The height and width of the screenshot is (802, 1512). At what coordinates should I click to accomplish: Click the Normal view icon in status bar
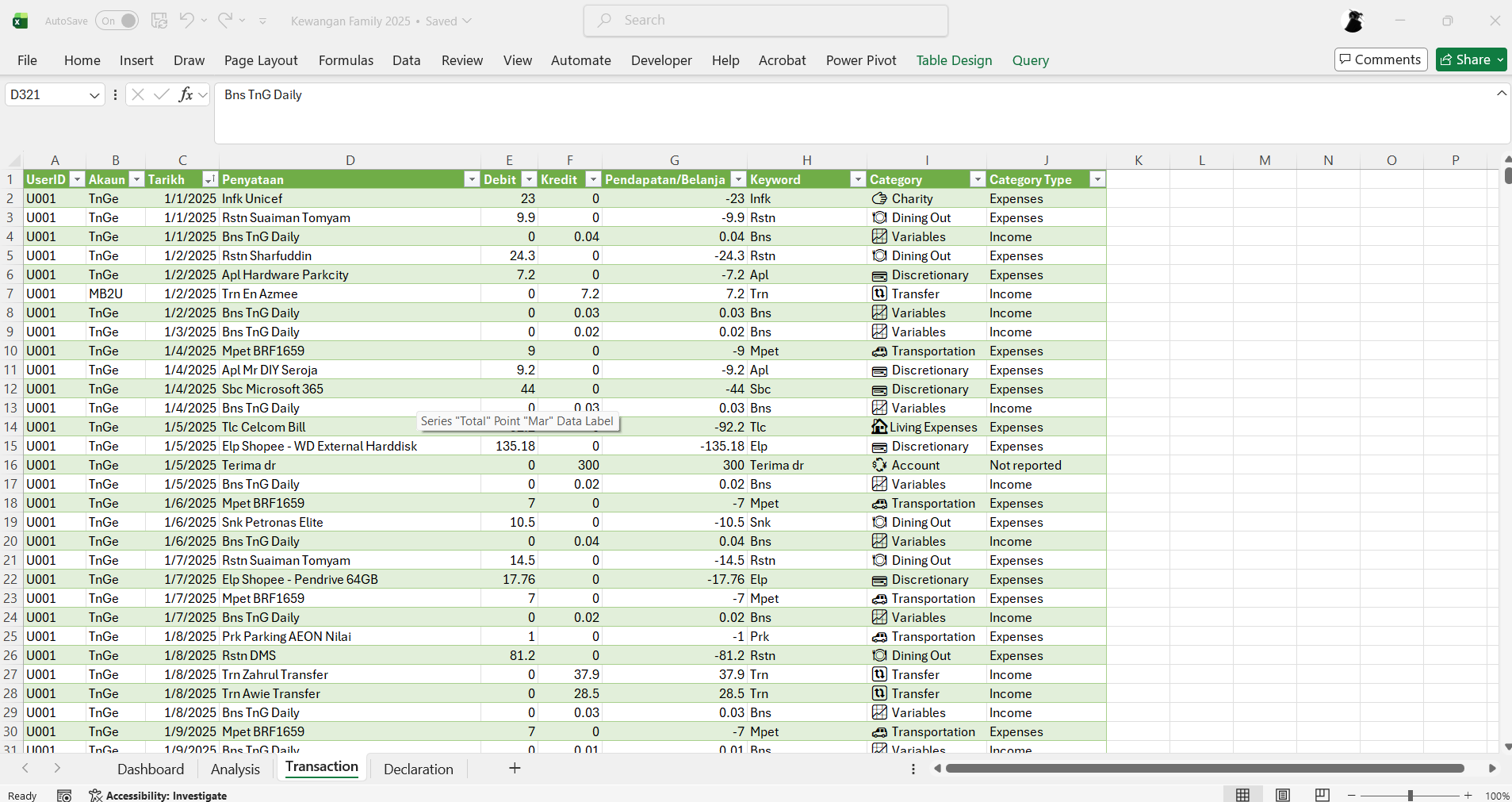click(1243, 795)
